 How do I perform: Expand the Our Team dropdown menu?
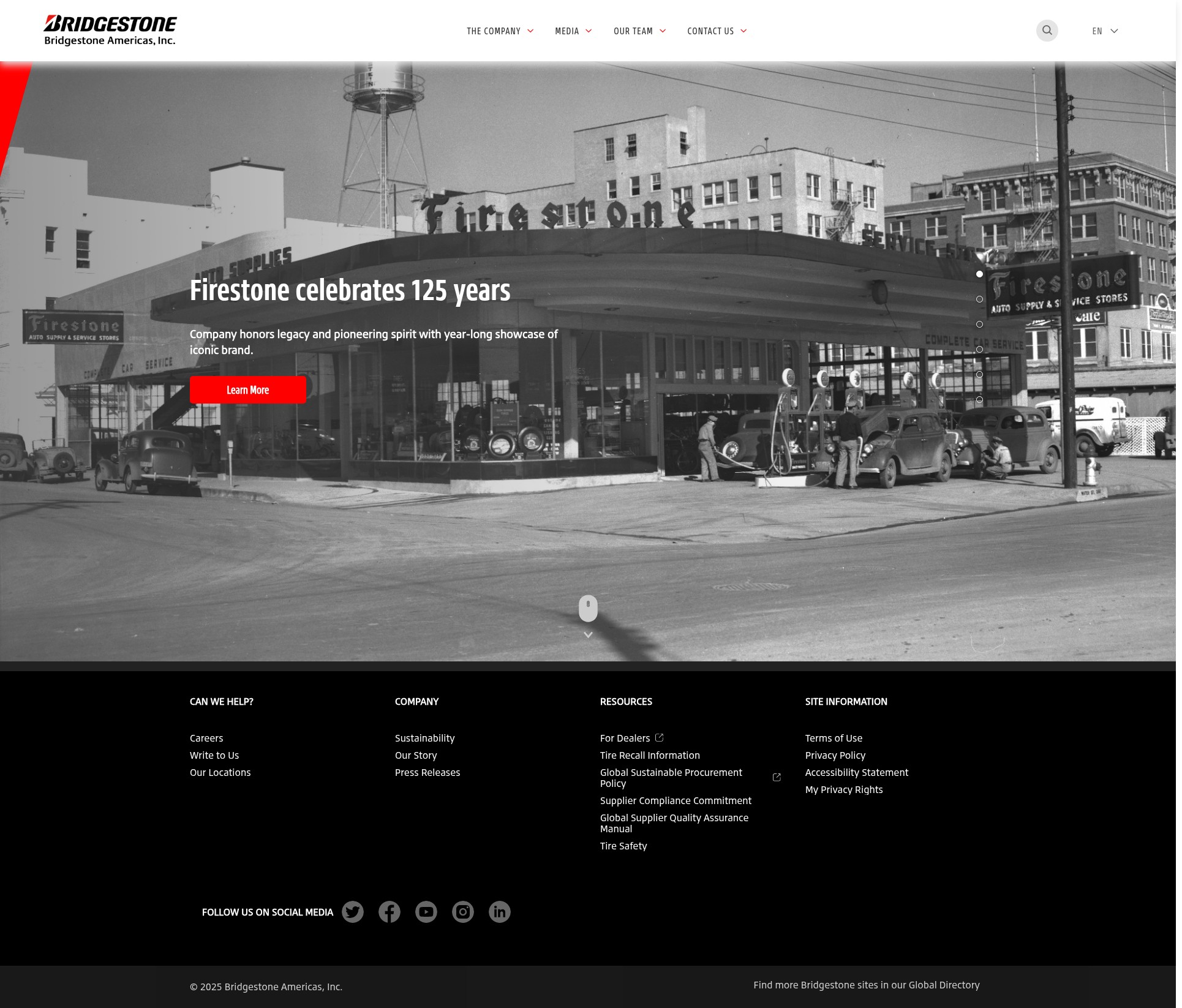639,31
